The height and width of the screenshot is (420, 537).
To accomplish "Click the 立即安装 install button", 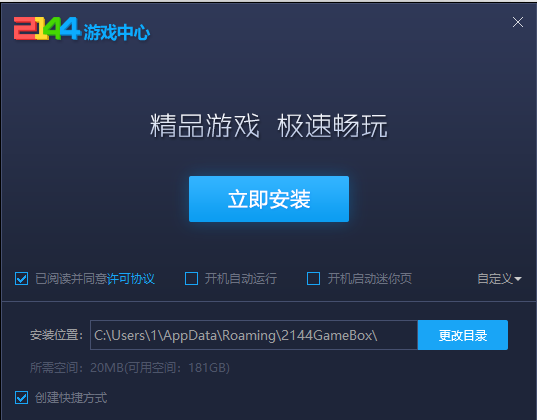I will pyautogui.click(x=269, y=199).
